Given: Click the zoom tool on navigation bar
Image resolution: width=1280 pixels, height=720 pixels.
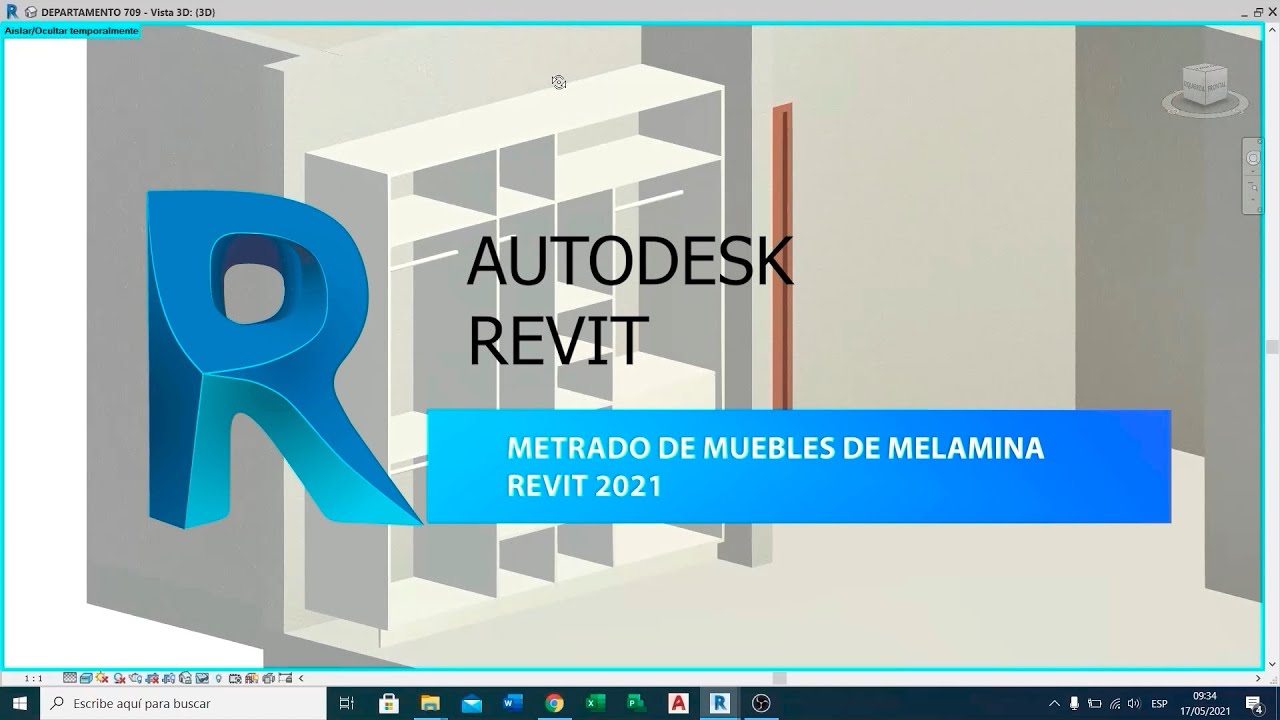Looking at the screenshot, I should (x=1253, y=188).
